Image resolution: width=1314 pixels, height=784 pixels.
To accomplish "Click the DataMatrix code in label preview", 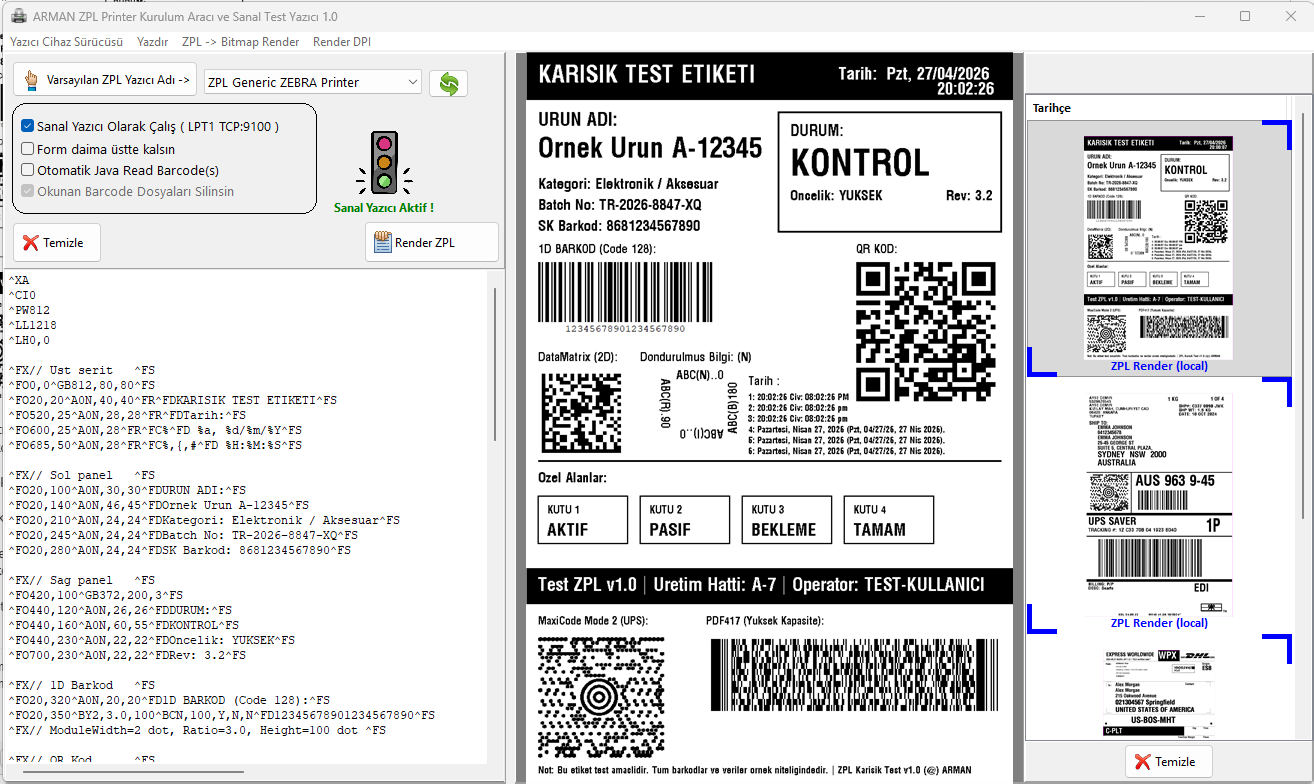I will click(x=580, y=414).
